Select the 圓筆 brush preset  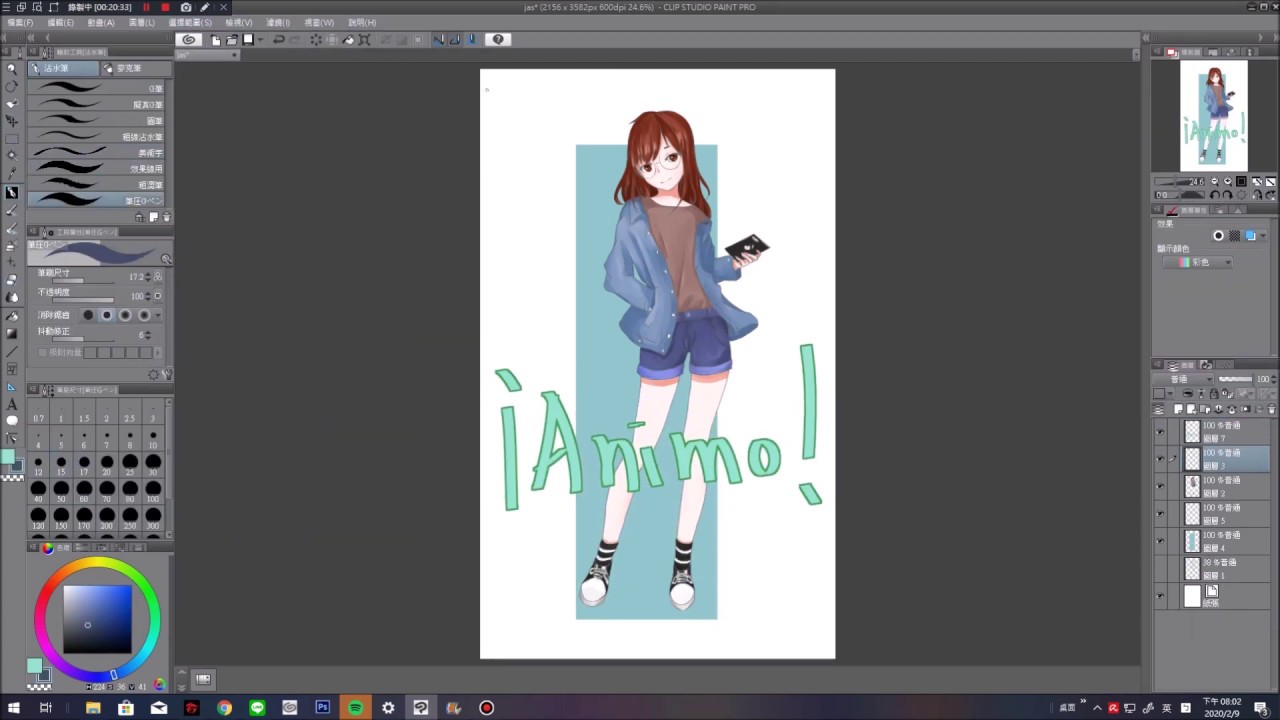pos(97,121)
